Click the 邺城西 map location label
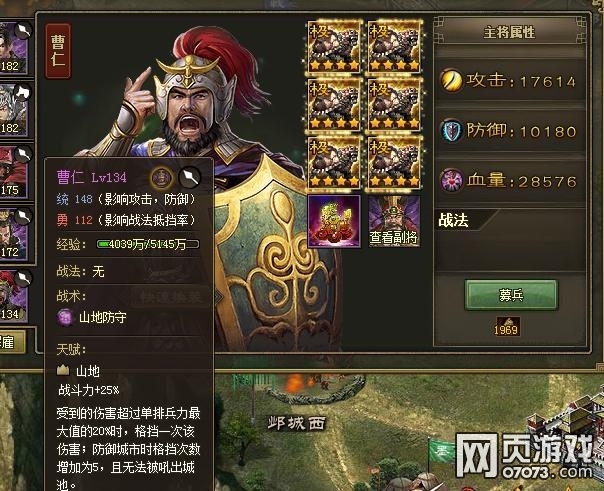Viewport: 604px width, 491px height. coord(297,423)
